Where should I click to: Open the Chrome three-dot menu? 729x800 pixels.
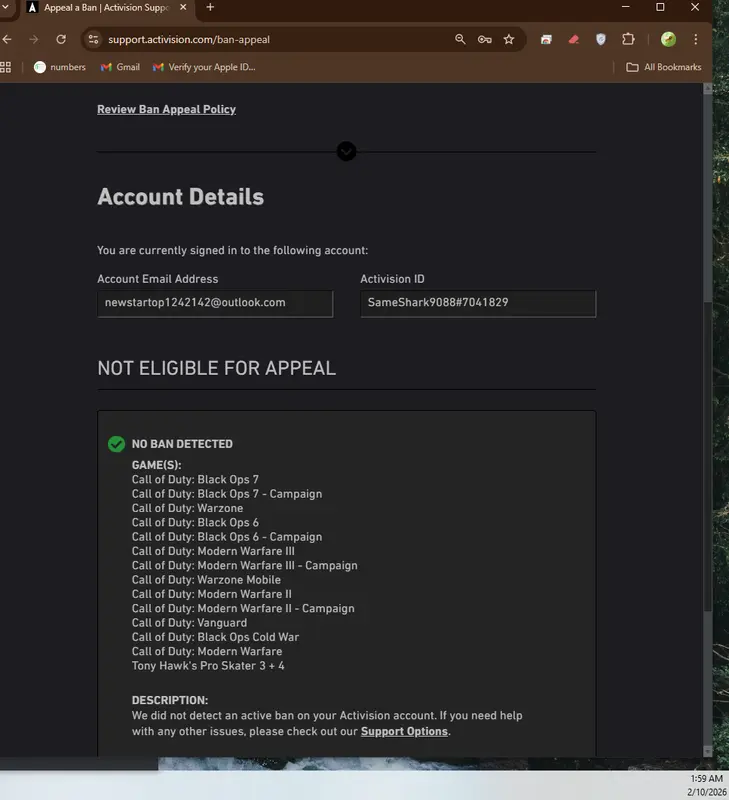[x=696, y=39]
